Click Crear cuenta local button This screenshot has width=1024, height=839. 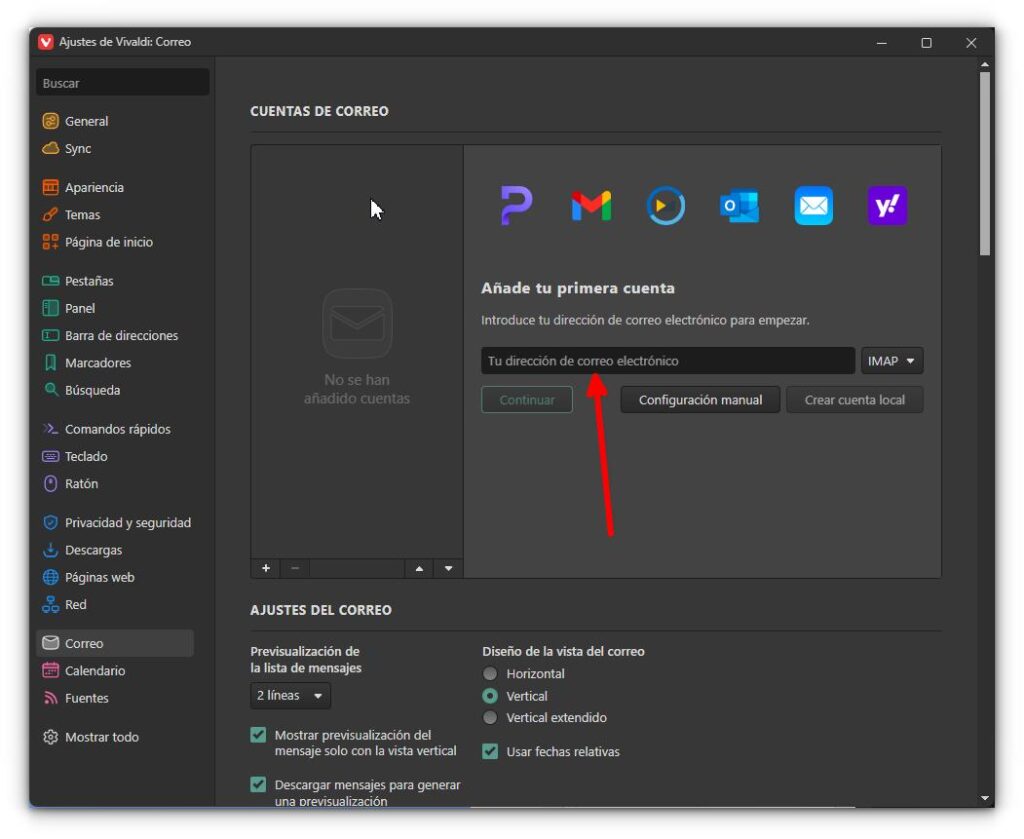coord(854,400)
